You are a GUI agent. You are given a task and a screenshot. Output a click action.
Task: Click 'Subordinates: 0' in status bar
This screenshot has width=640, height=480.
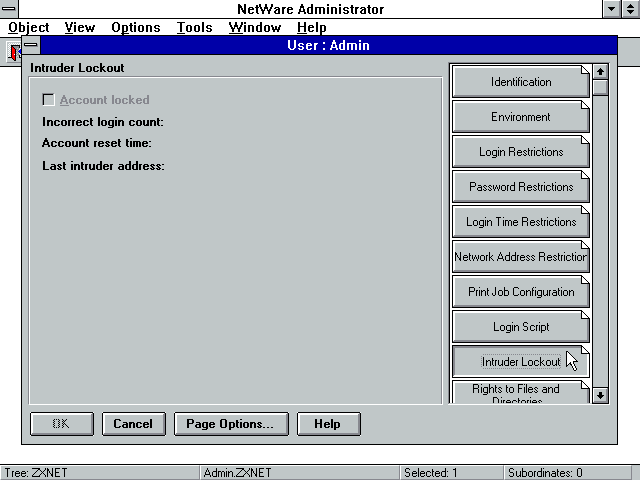545,473
